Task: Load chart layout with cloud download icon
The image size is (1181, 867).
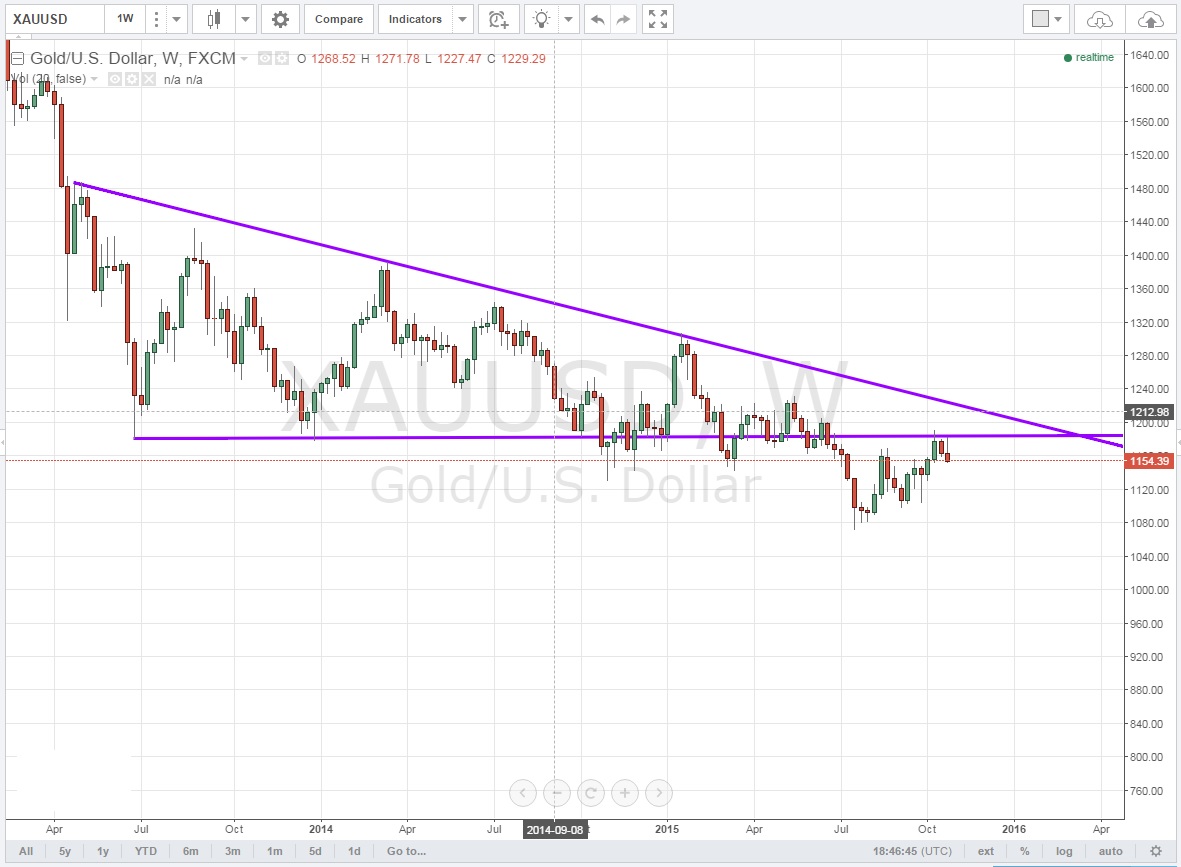Action: [1099, 19]
